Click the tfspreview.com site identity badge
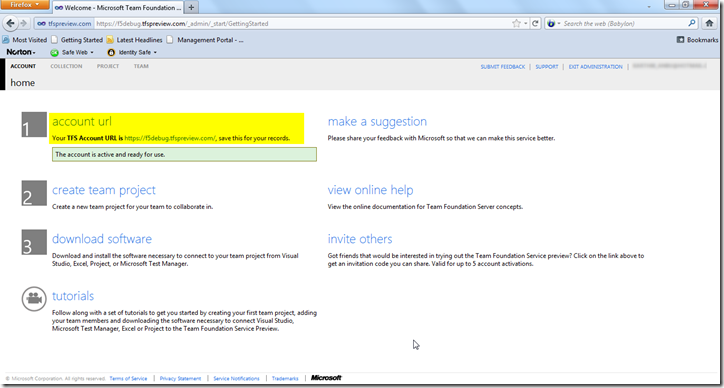The image size is (724, 388). [x=64, y=23]
